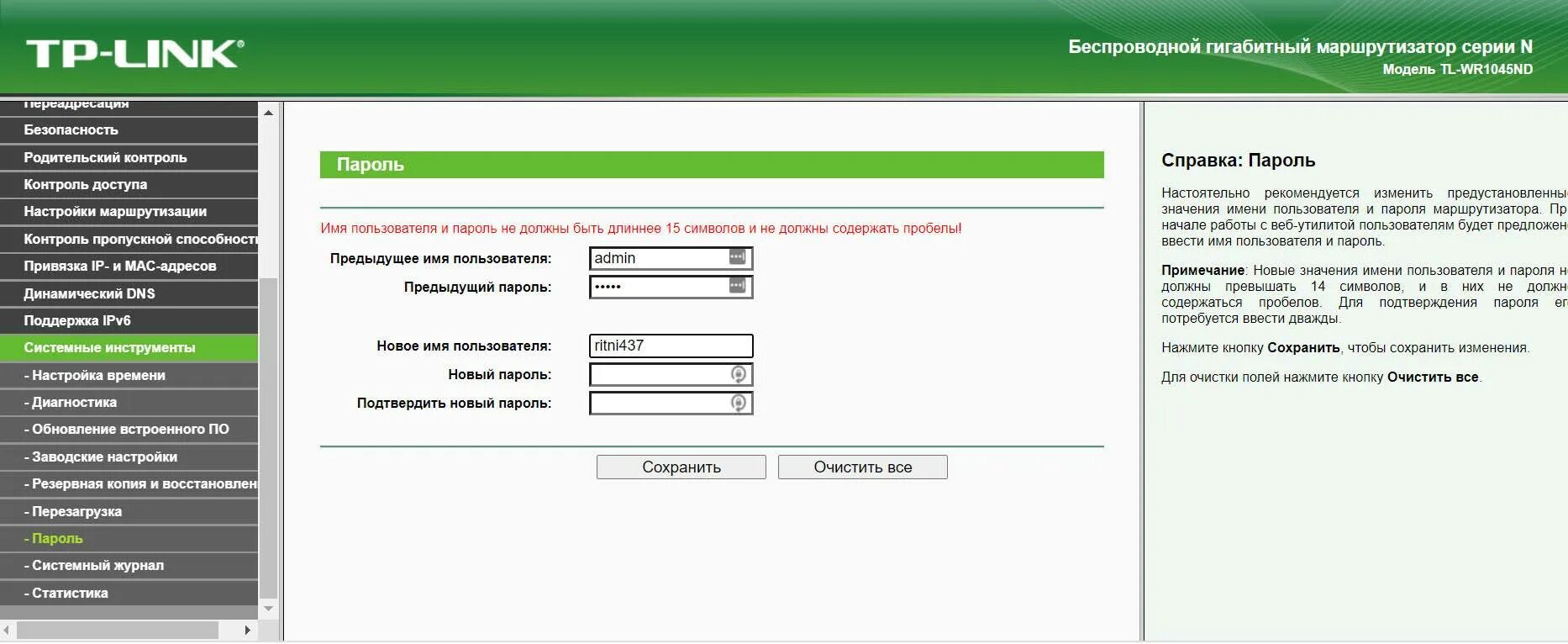Open Системный журнал submenu
Screen dimensions: 1568x644
[x=129, y=565]
